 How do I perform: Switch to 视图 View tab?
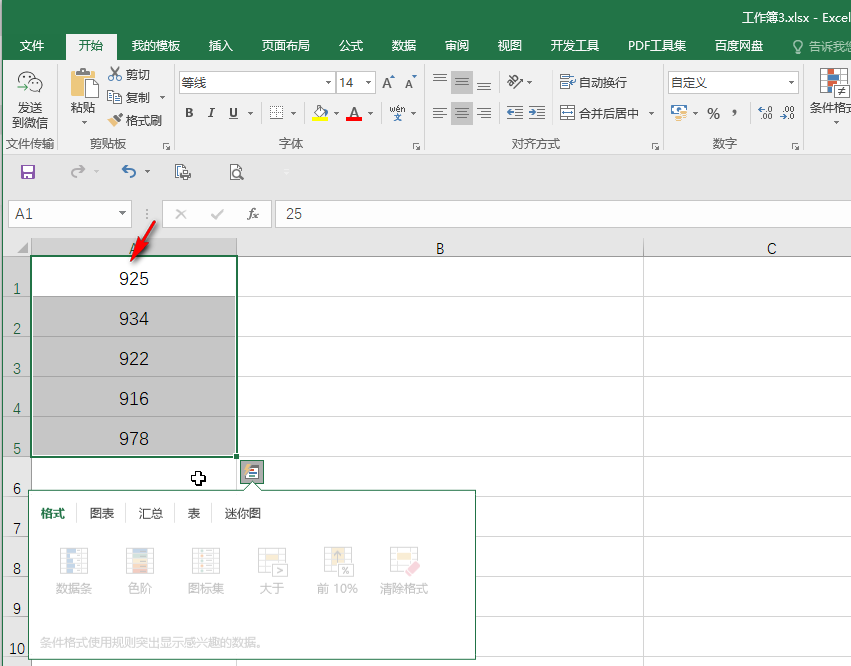coord(510,46)
